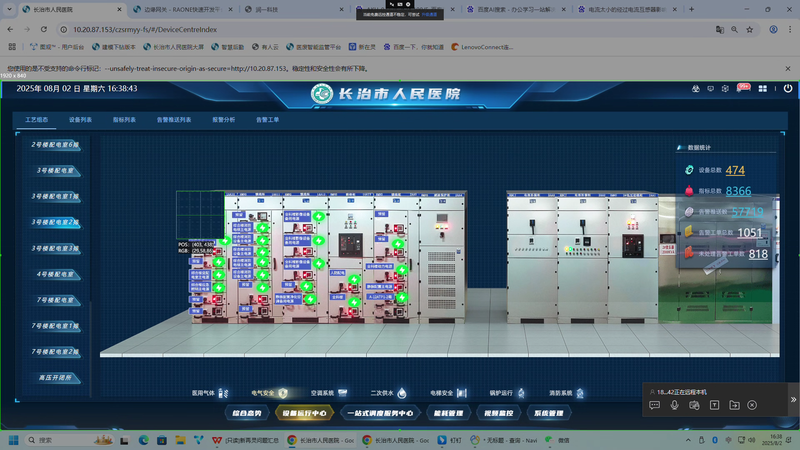The height and width of the screenshot is (450, 800).
Task: Click the 告警推送数 value 57719
Action: click(747, 212)
